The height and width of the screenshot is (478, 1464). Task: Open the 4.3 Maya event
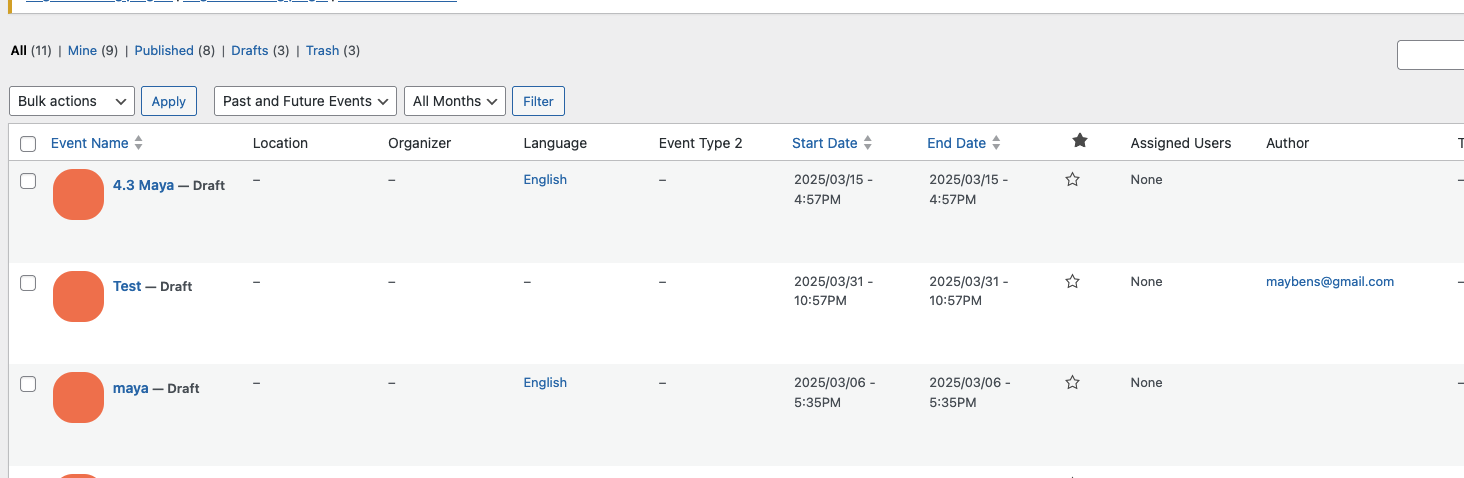143,185
